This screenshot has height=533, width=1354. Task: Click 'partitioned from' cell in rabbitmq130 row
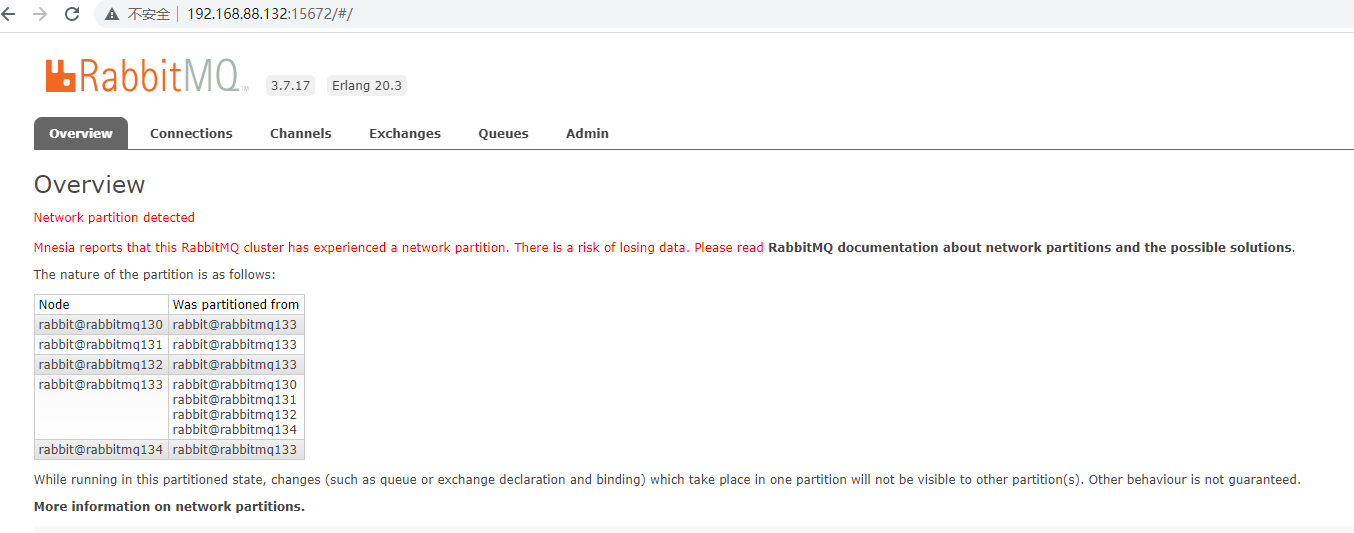click(236, 324)
